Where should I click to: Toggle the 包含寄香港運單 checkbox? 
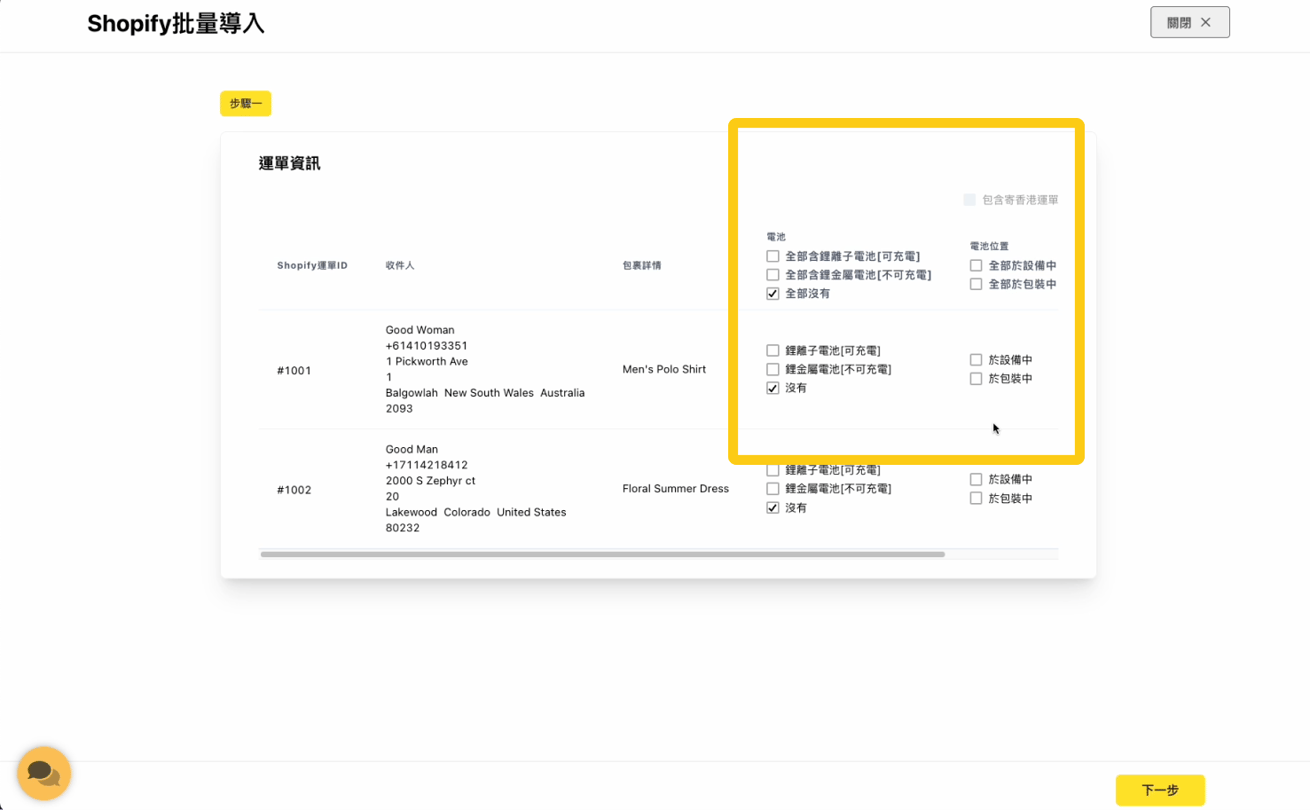click(969, 200)
